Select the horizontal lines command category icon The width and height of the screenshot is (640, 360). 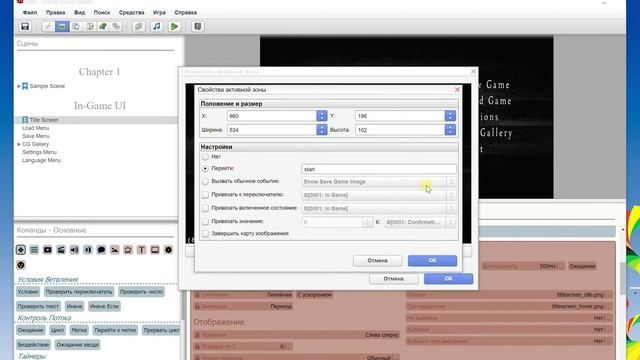tap(34, 250)
